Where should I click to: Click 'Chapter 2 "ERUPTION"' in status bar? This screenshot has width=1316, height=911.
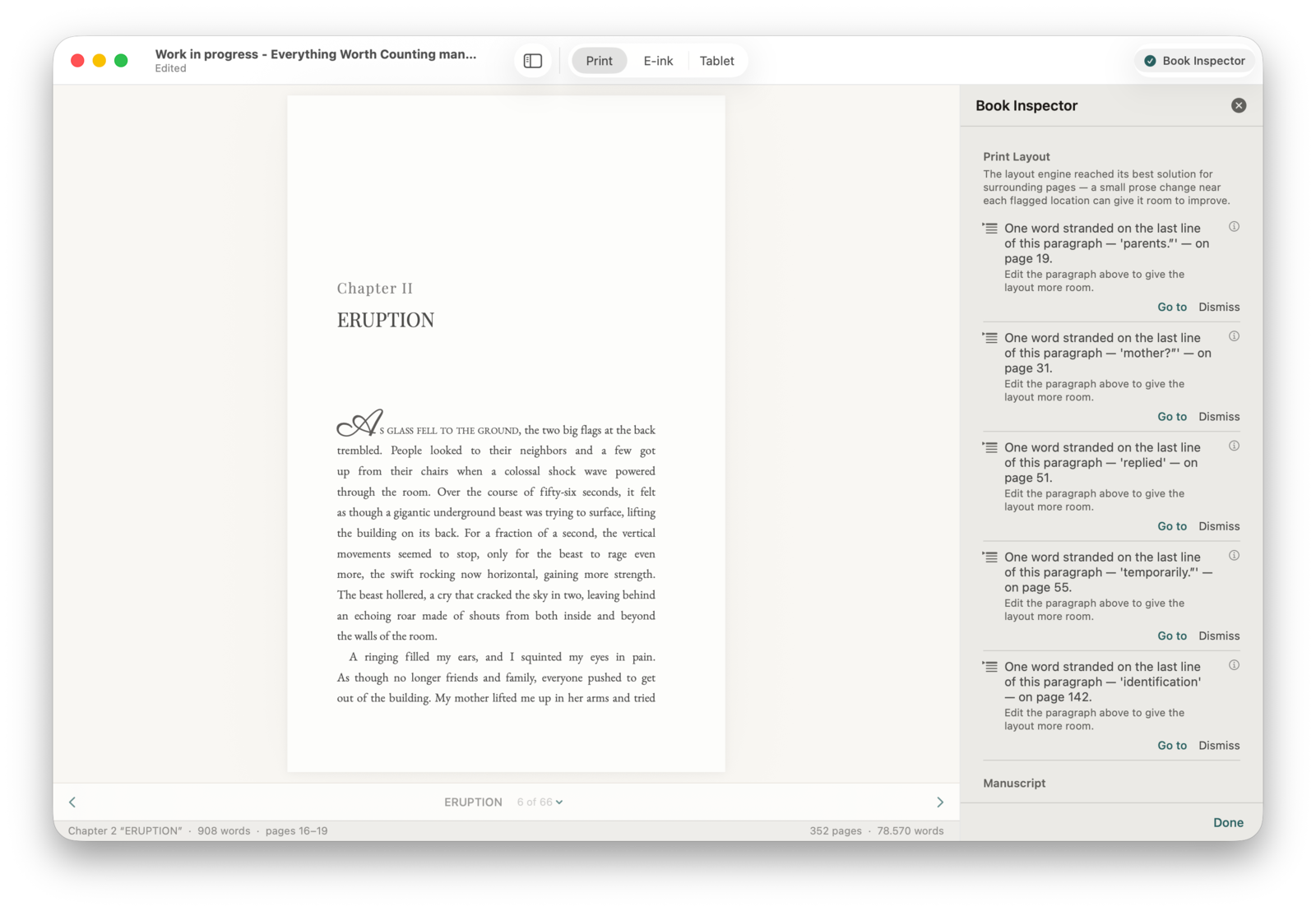click(125, 830)
